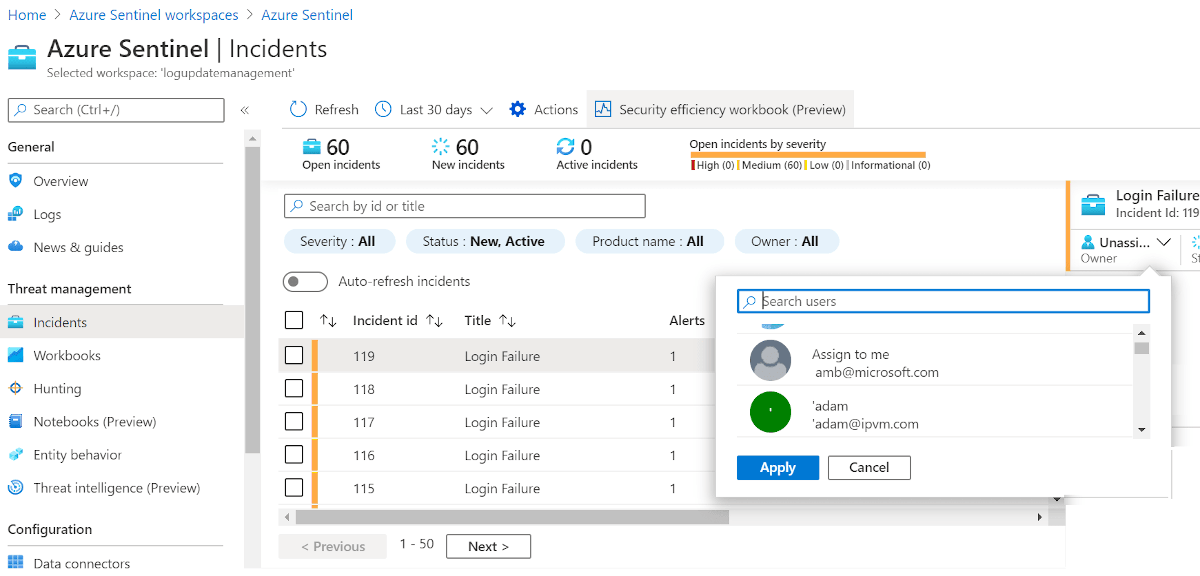Enable the Auto-refresh incidents toggle
The image size is (1200, 576).
305,281
